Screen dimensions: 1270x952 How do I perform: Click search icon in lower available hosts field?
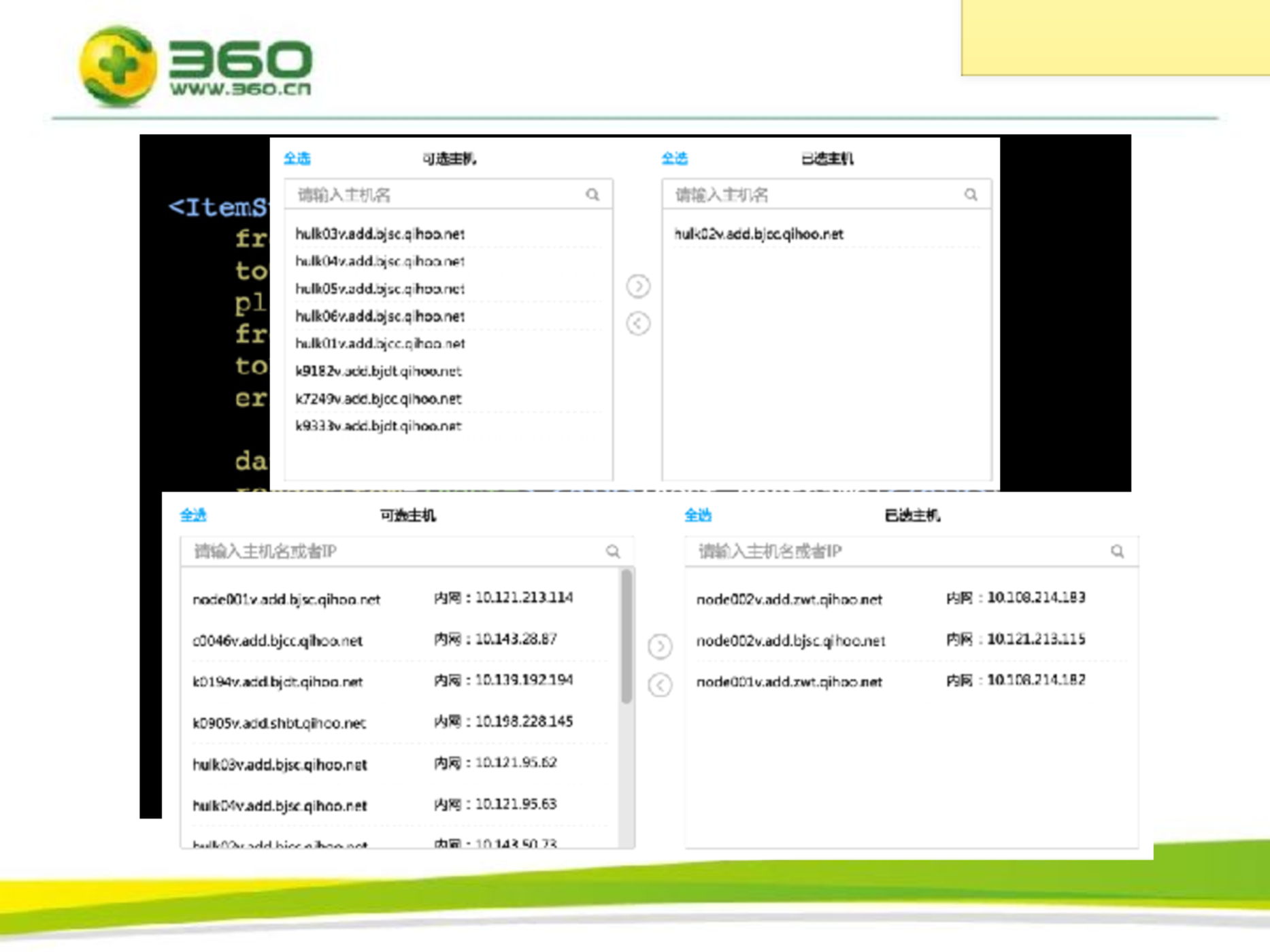coord(613,551)
